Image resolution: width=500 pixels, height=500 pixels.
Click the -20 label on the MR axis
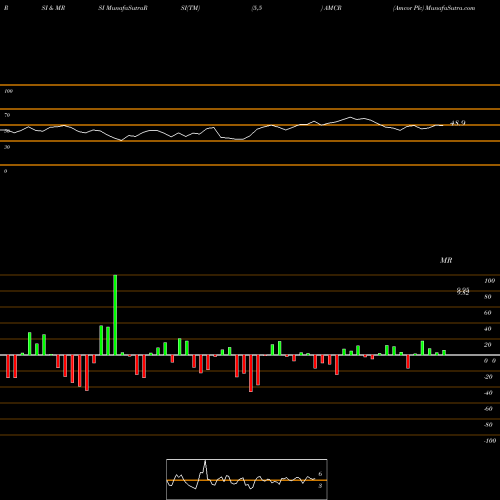pos(488,377)
